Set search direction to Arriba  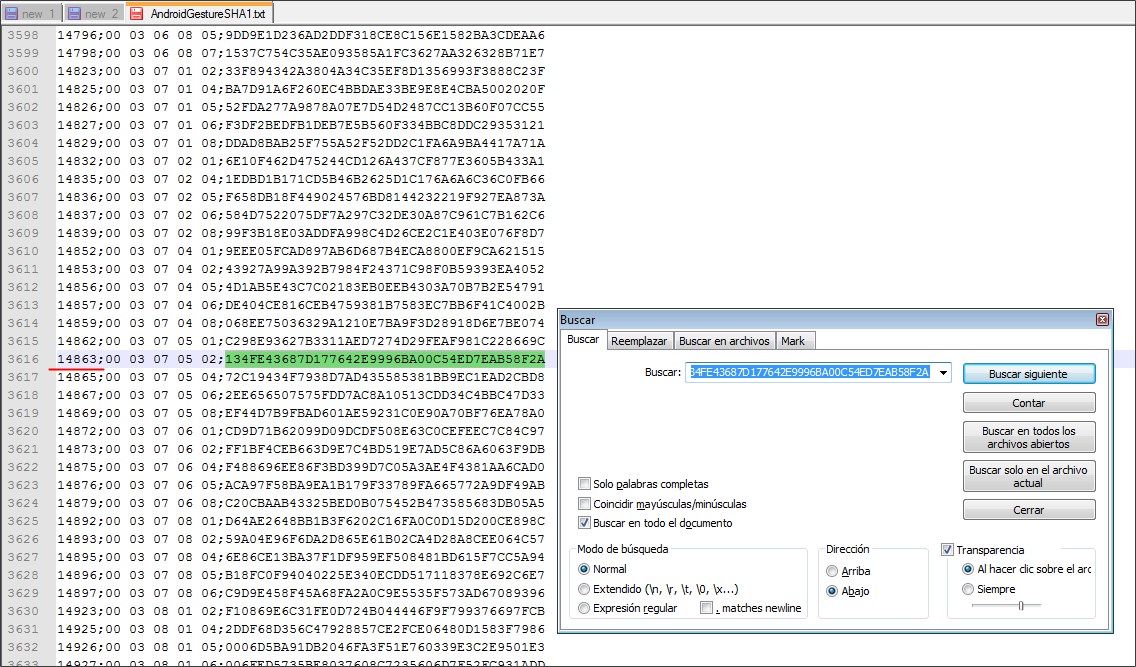tap(832, 570)
